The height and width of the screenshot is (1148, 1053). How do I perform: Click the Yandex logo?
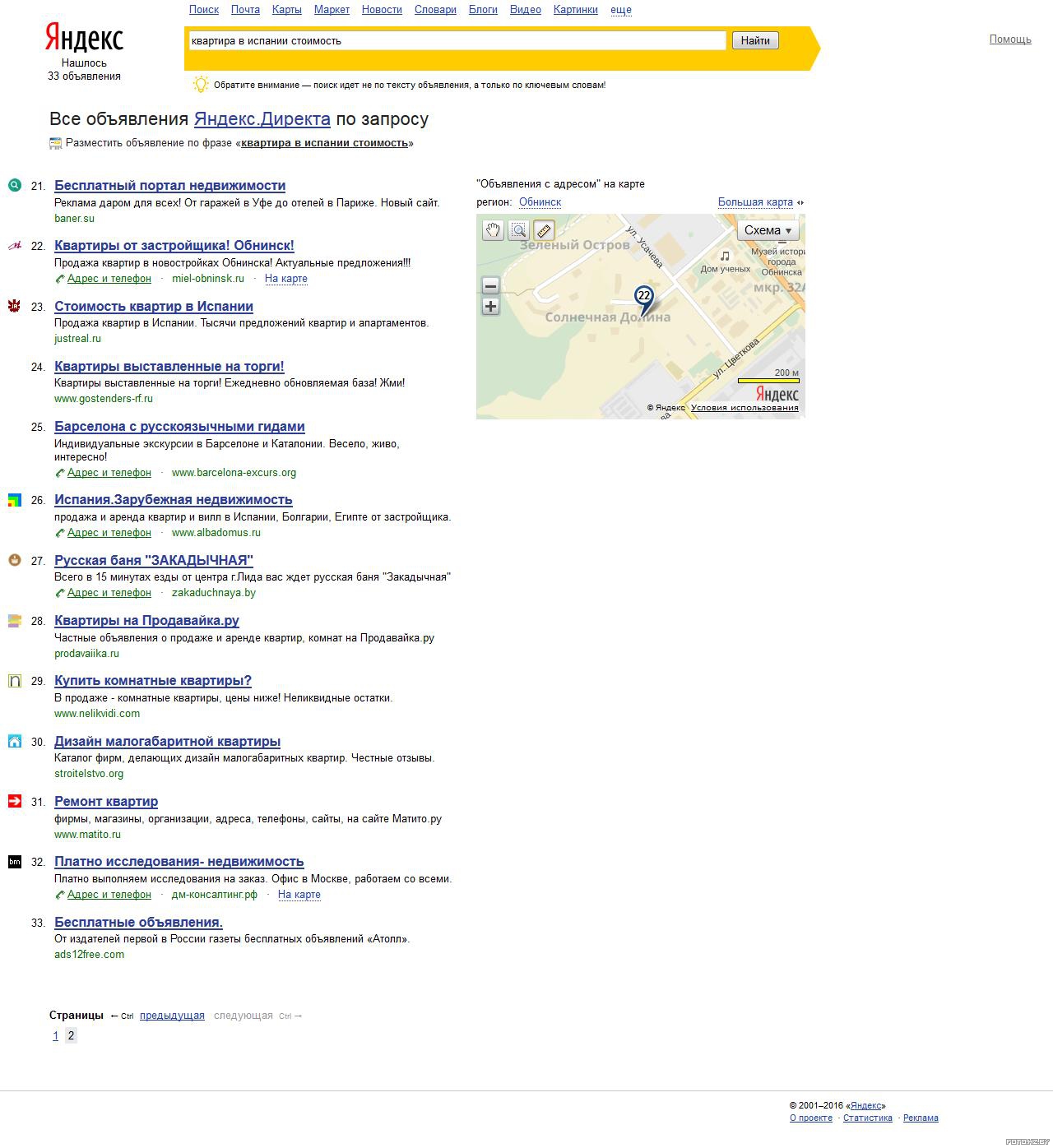(84, 39)
